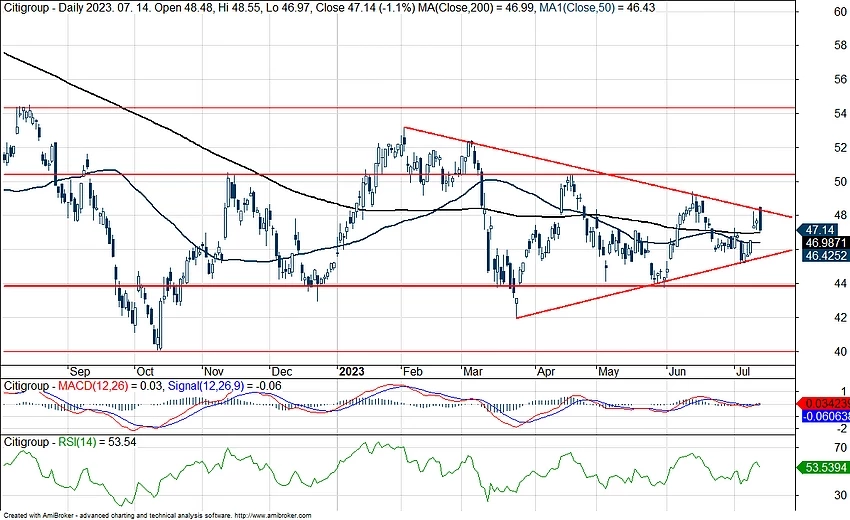Click the 46.9871 MA200 value label
The width and height of the screenshot is (850, 520).
pyautogui.click(x=825, y=242)
